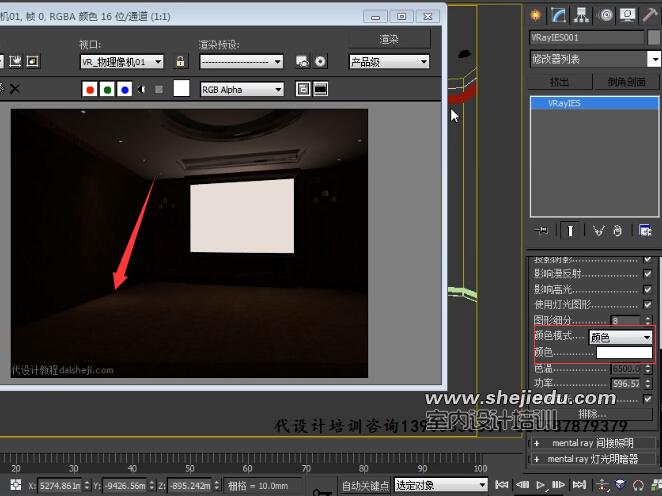This screenshot has width=662, height=496.
Task: Enable the red channel button
Action: 91,89
